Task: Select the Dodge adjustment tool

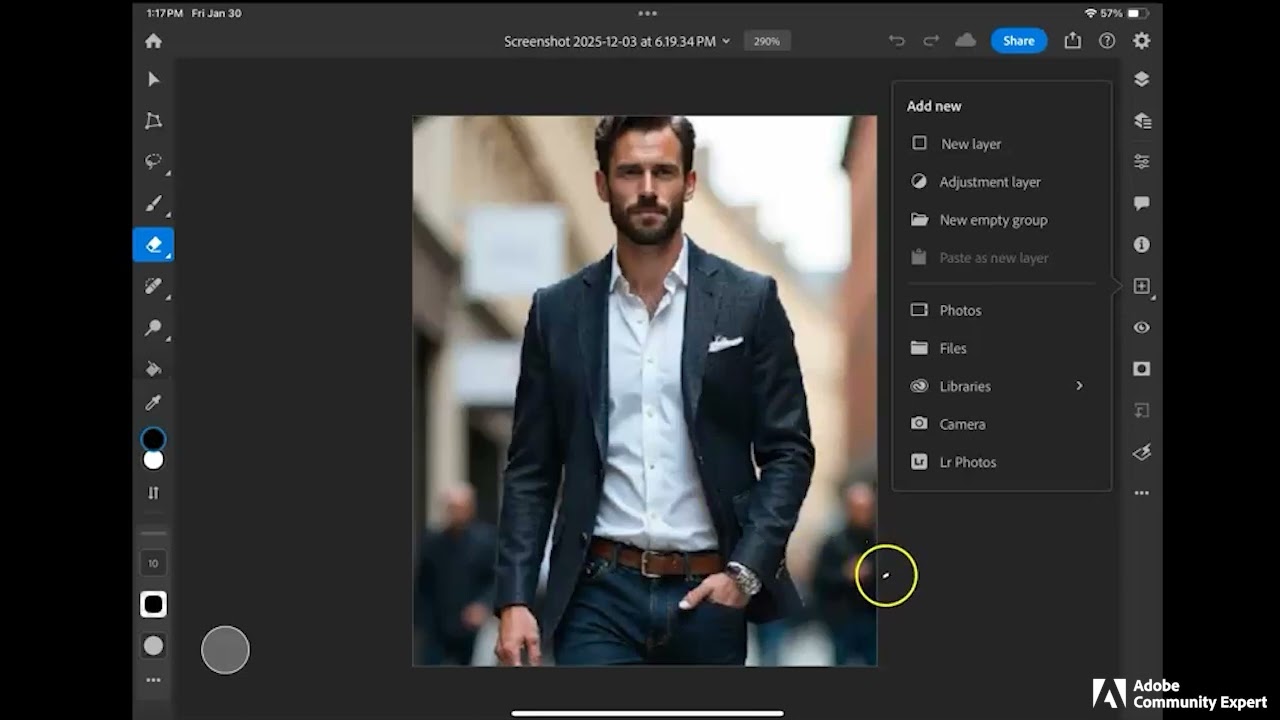Action: [x=153, y=327]
